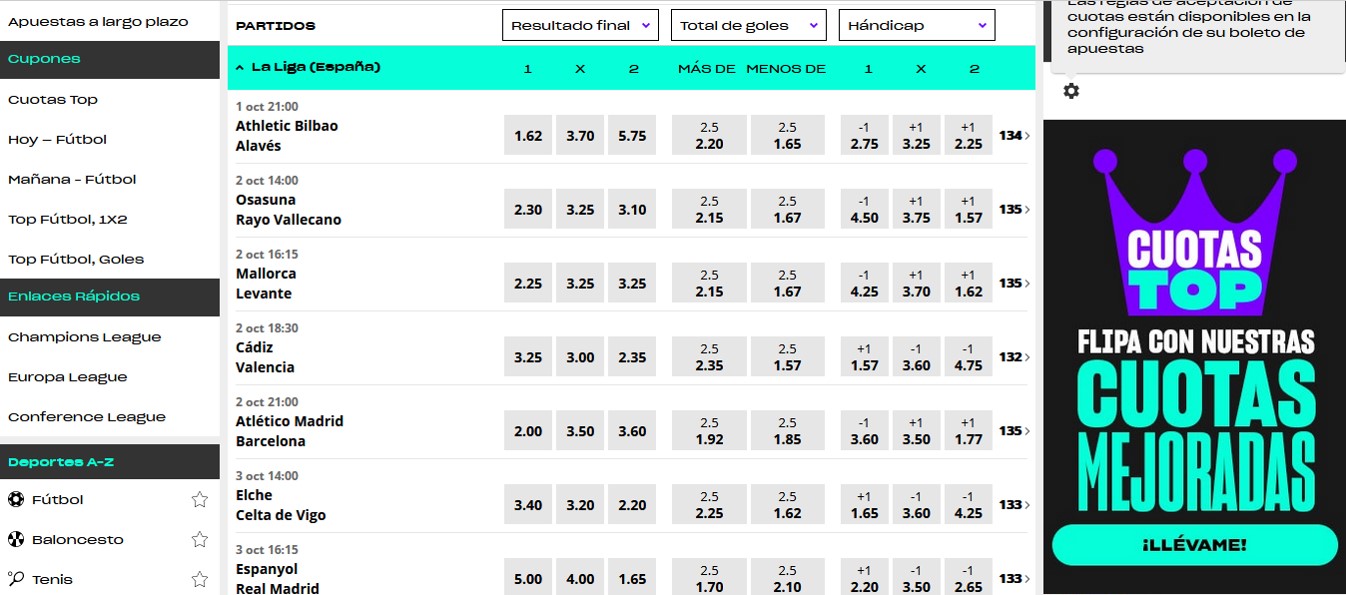Open the Hándicap dropdown

[917, 26]
